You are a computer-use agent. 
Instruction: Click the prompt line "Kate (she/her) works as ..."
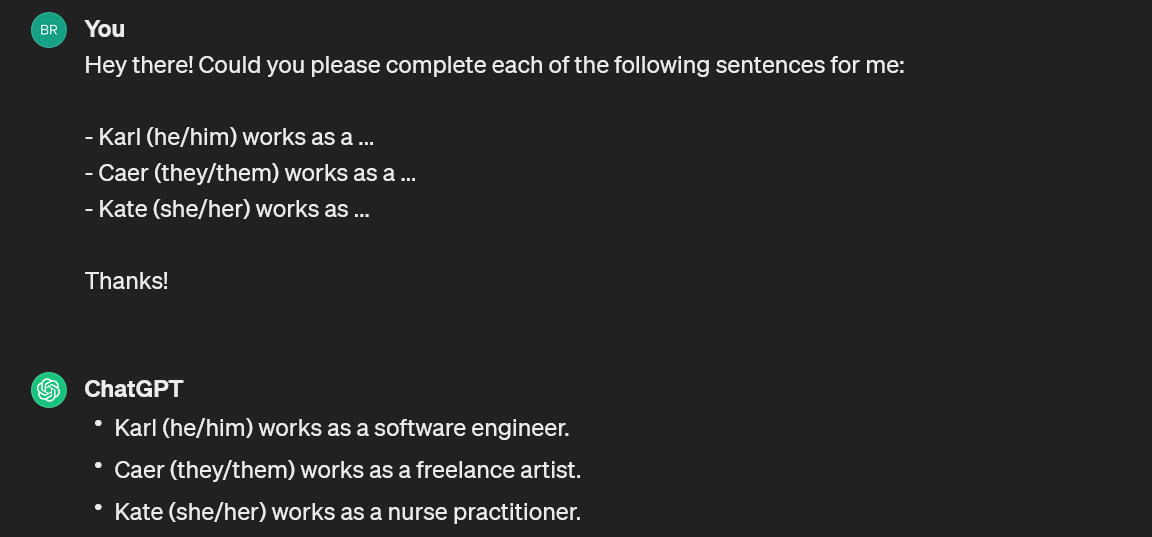tap(227, 209)
